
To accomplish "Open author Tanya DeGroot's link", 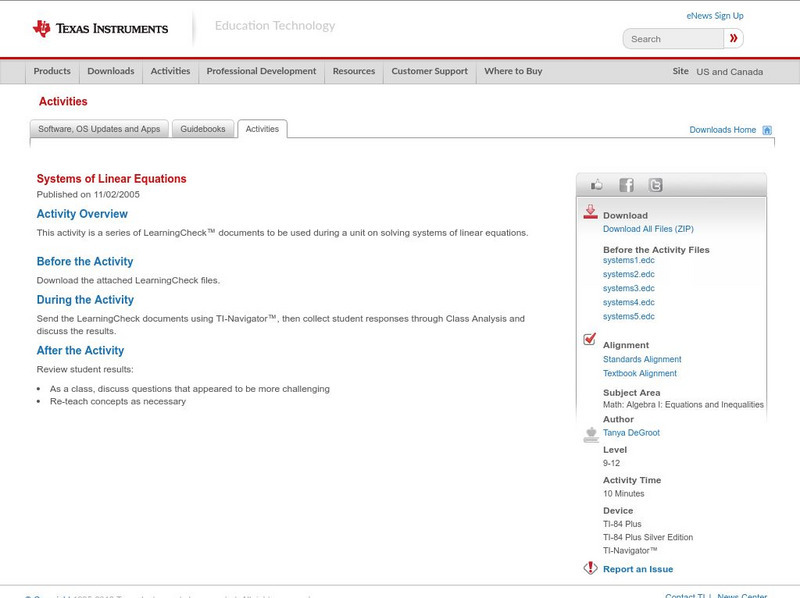I will pyautogui.click(x=631, y=433).
